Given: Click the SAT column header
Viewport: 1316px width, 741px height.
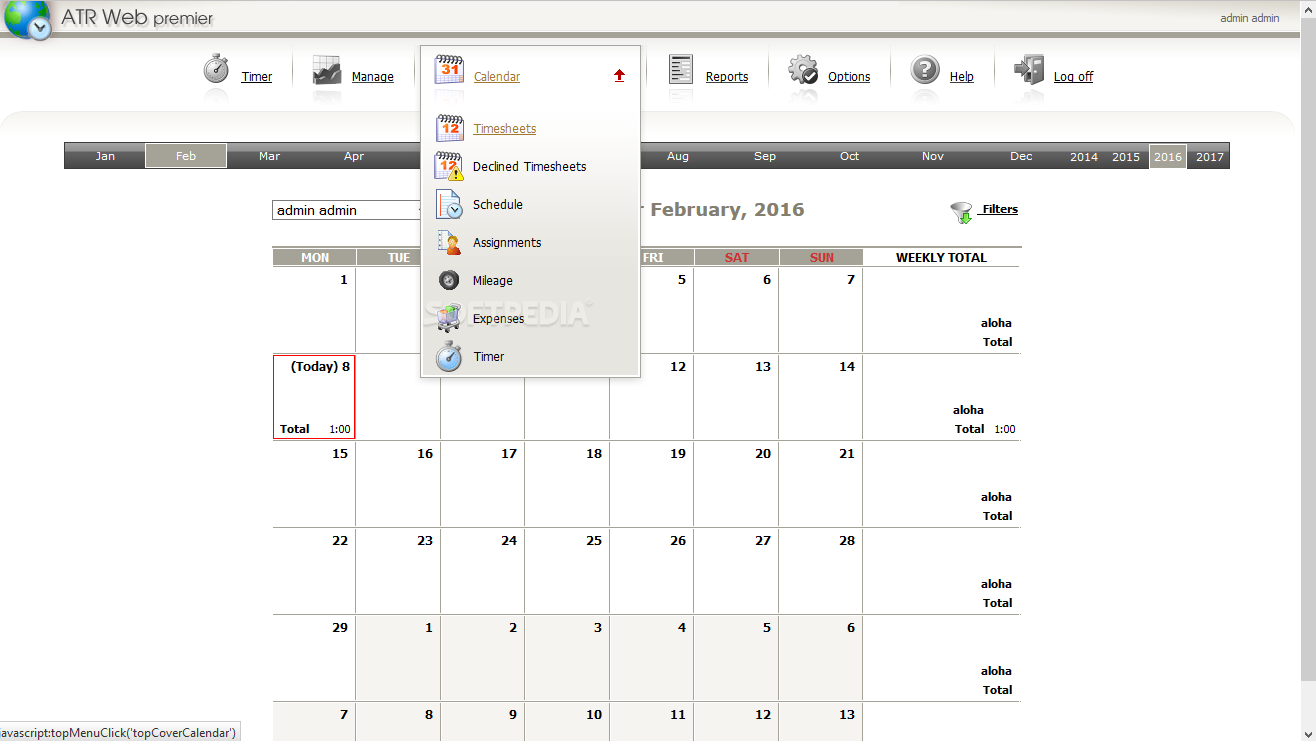Looking at the screenshot, I should coord(737,257).
